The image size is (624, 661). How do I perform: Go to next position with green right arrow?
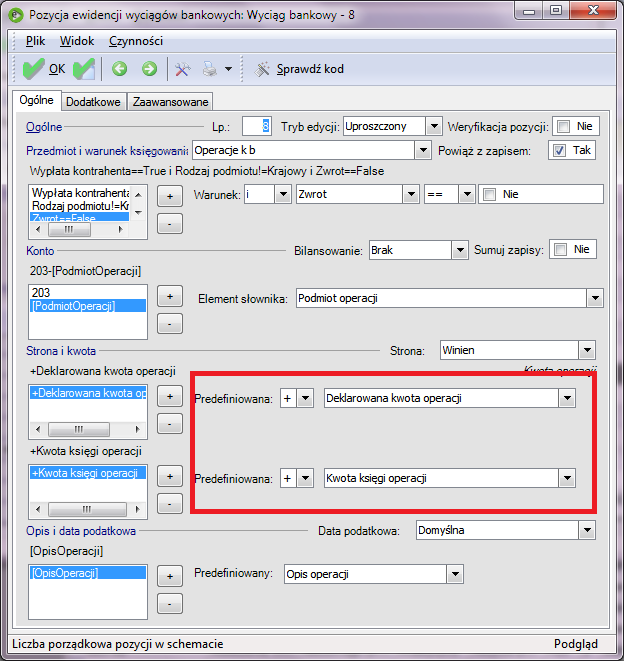coord(149,69)
